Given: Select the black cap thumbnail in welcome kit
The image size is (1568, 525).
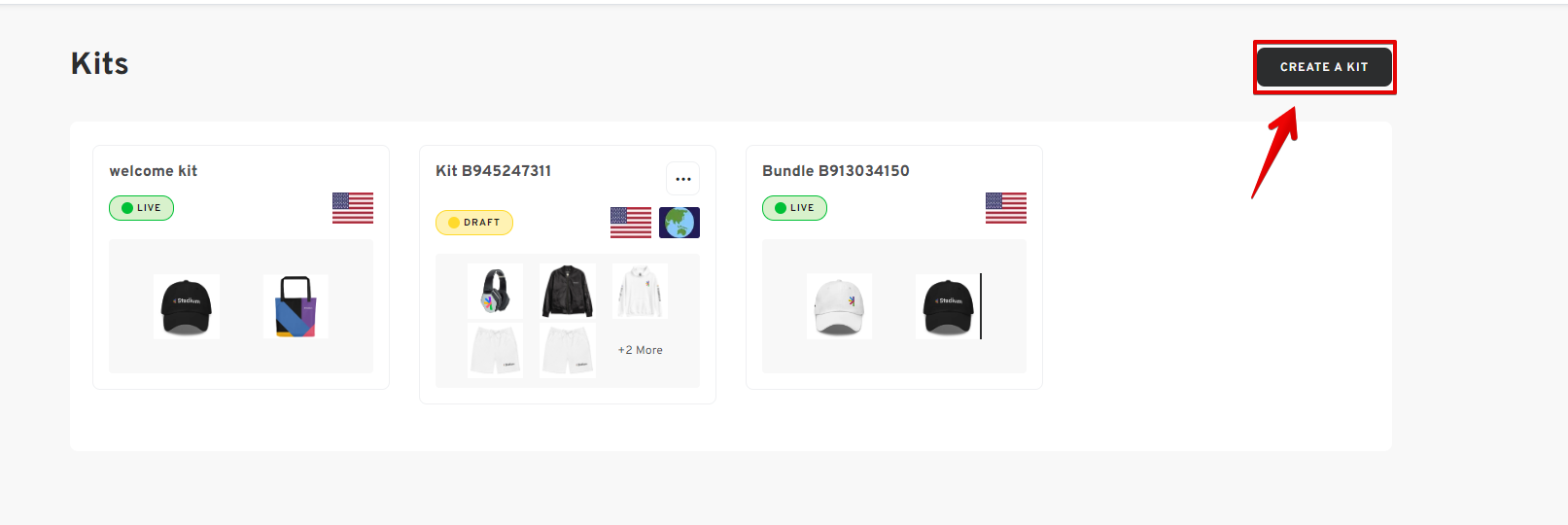Looking at the screenshot, I should point(187,306).
